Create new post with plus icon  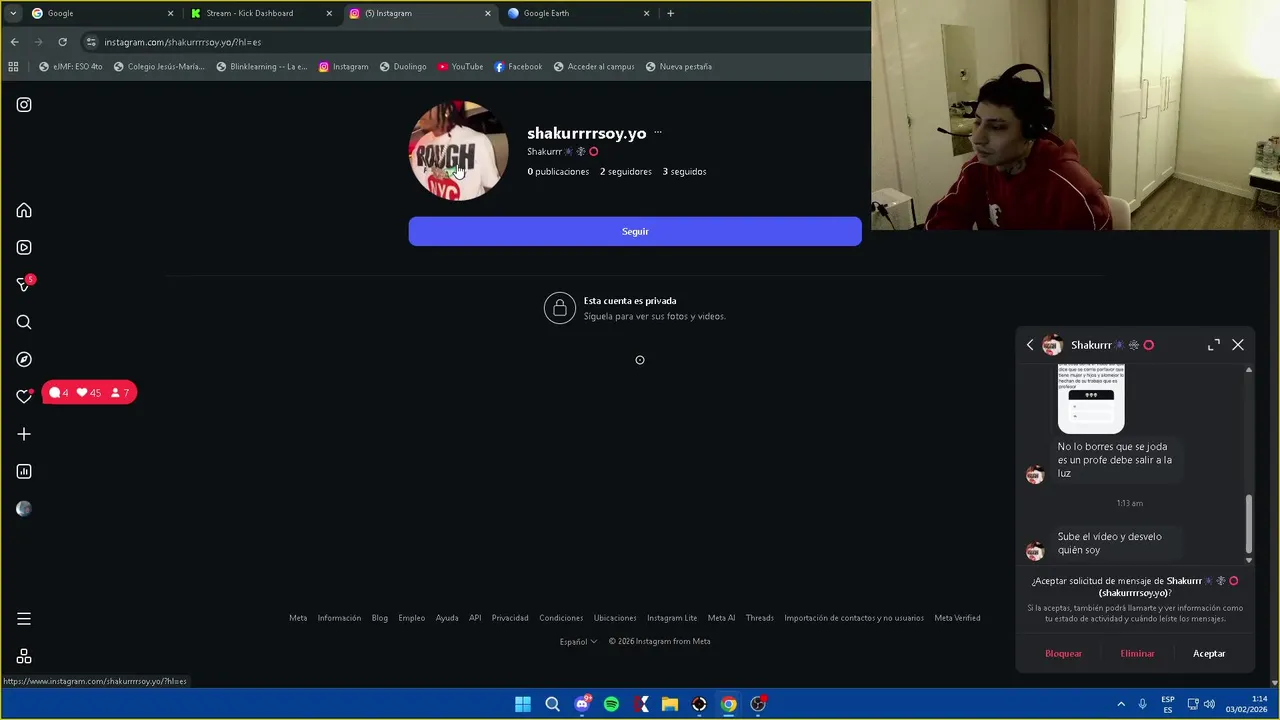24,434
